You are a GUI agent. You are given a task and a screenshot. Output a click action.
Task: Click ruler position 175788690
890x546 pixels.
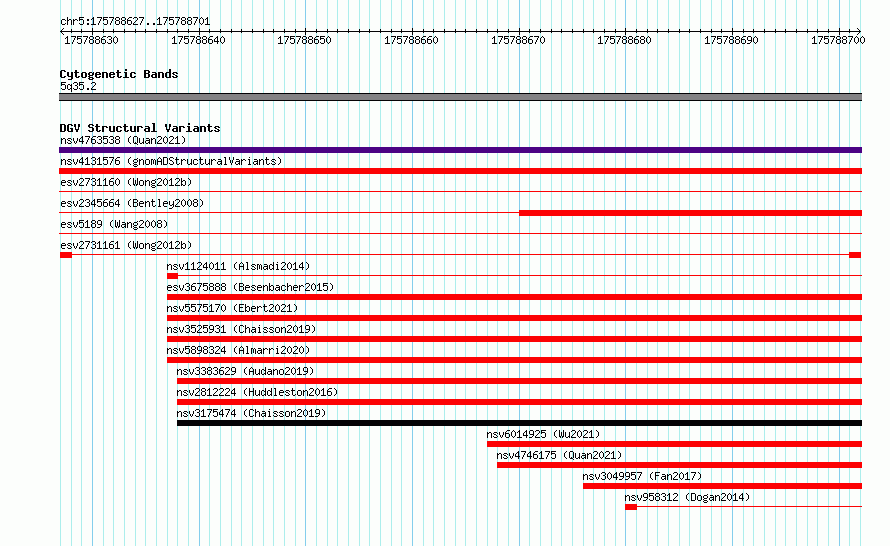coord(731,40)
